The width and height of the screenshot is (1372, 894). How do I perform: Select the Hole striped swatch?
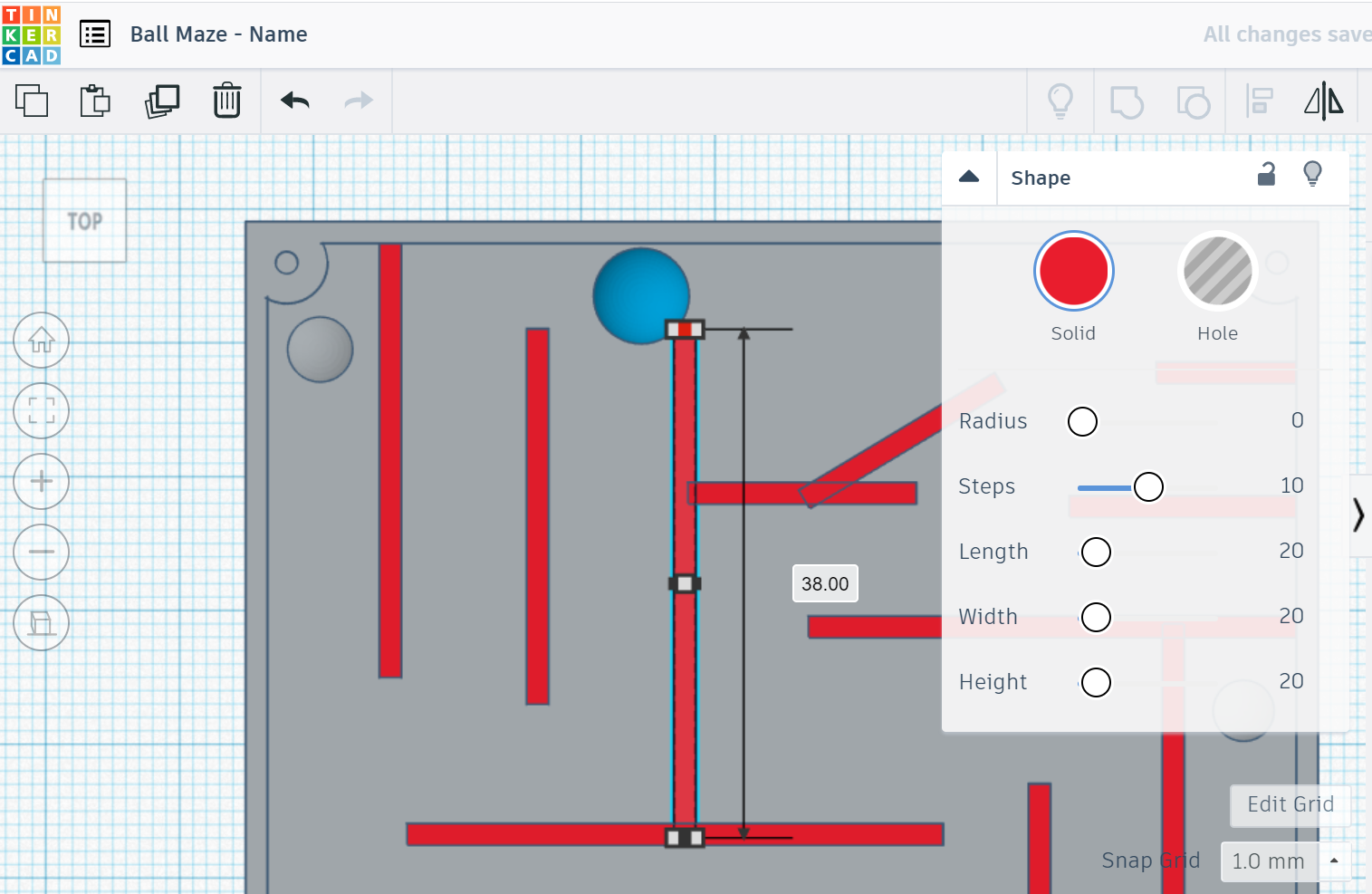(x=1217, y=271)
